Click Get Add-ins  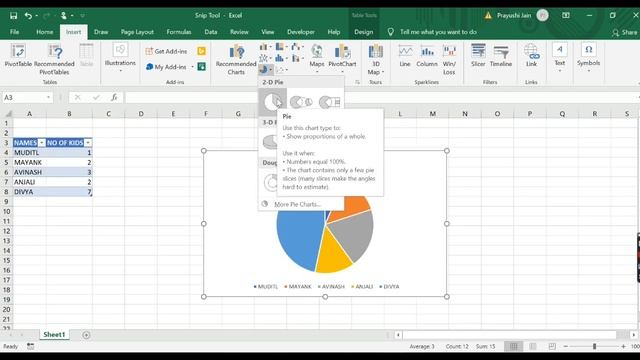coord(166,51)
